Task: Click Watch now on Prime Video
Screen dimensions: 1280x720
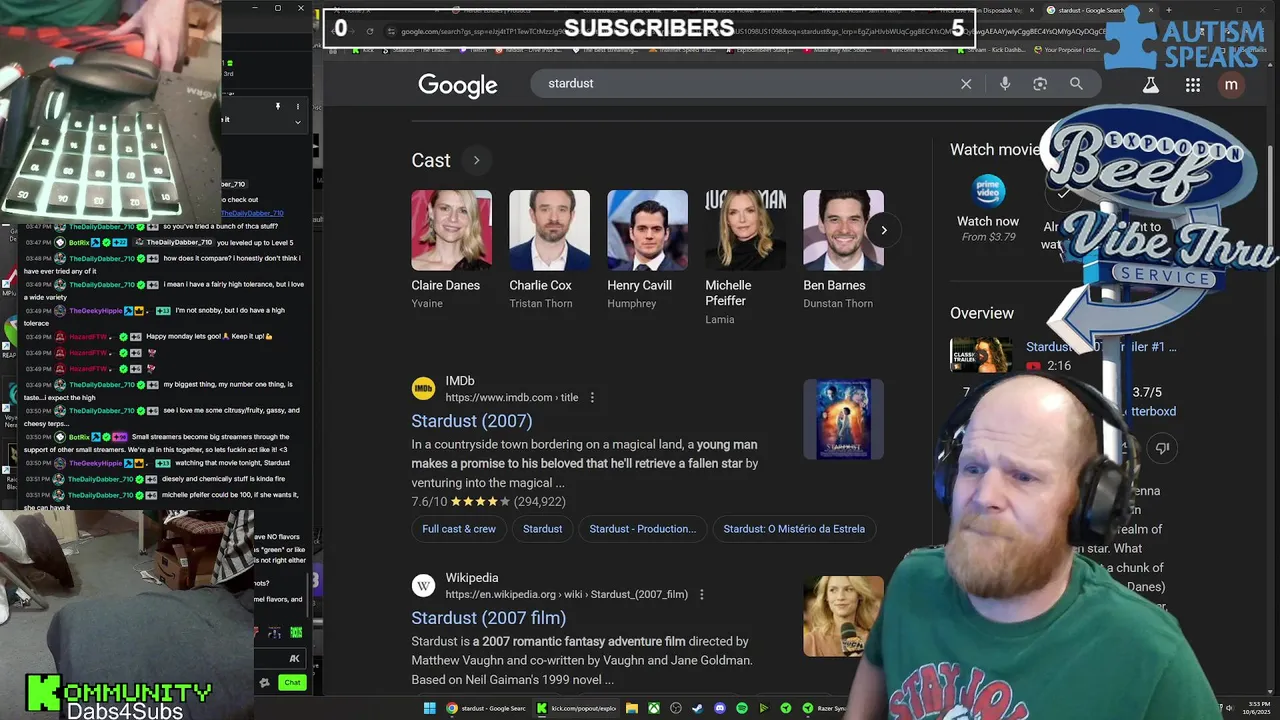Action: pos(988,221)
